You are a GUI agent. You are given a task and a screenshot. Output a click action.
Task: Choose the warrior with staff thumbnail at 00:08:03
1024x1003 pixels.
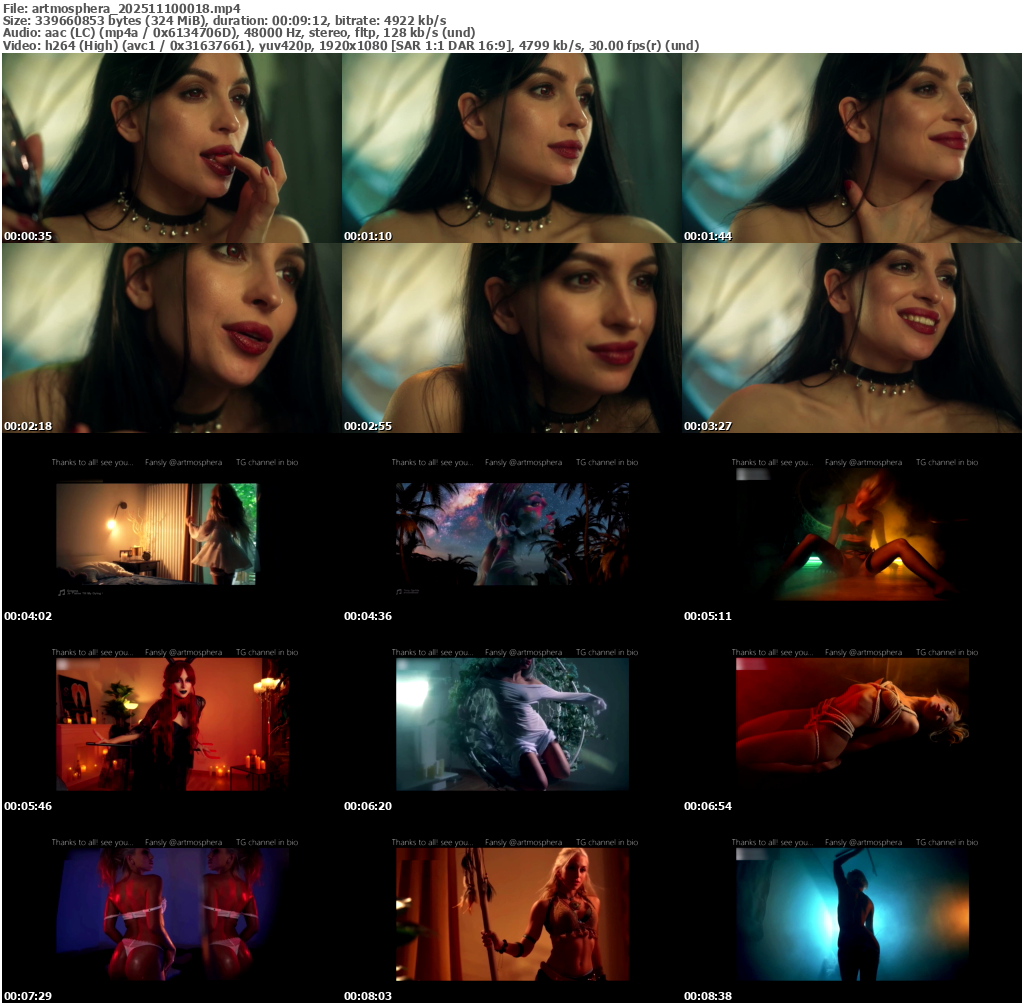point(513,914)
